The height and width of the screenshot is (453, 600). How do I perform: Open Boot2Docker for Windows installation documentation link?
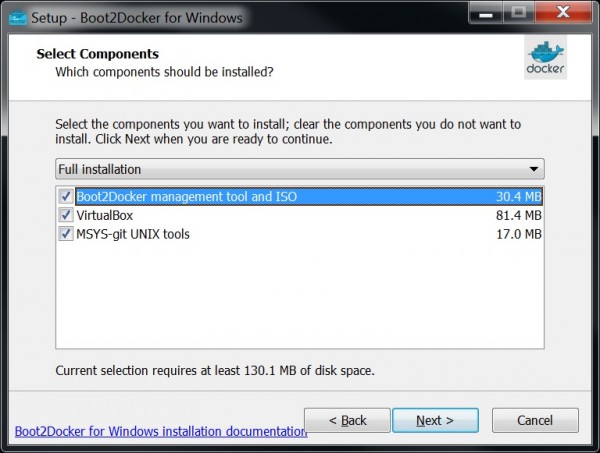(161, 432)
